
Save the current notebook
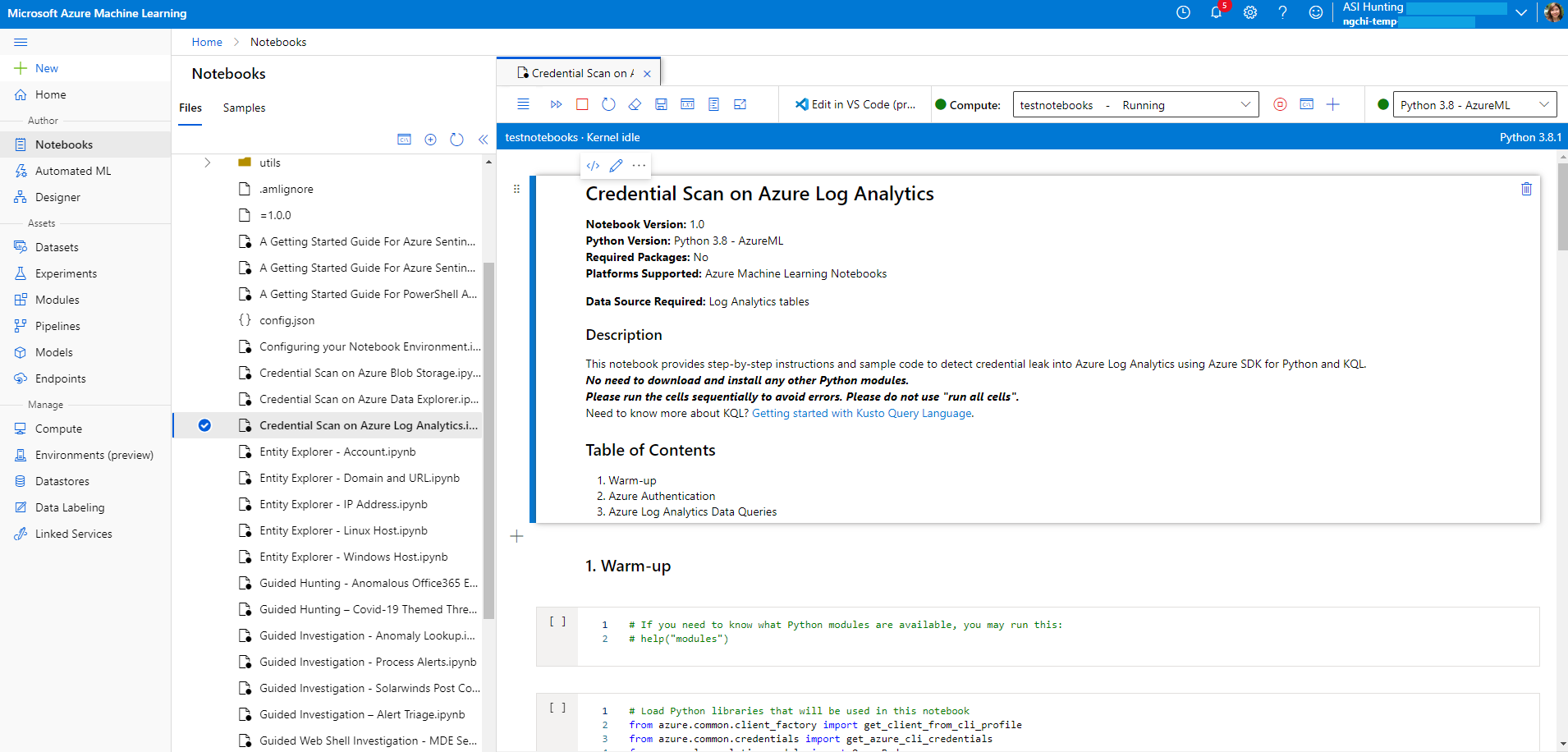tap(662, 104)
